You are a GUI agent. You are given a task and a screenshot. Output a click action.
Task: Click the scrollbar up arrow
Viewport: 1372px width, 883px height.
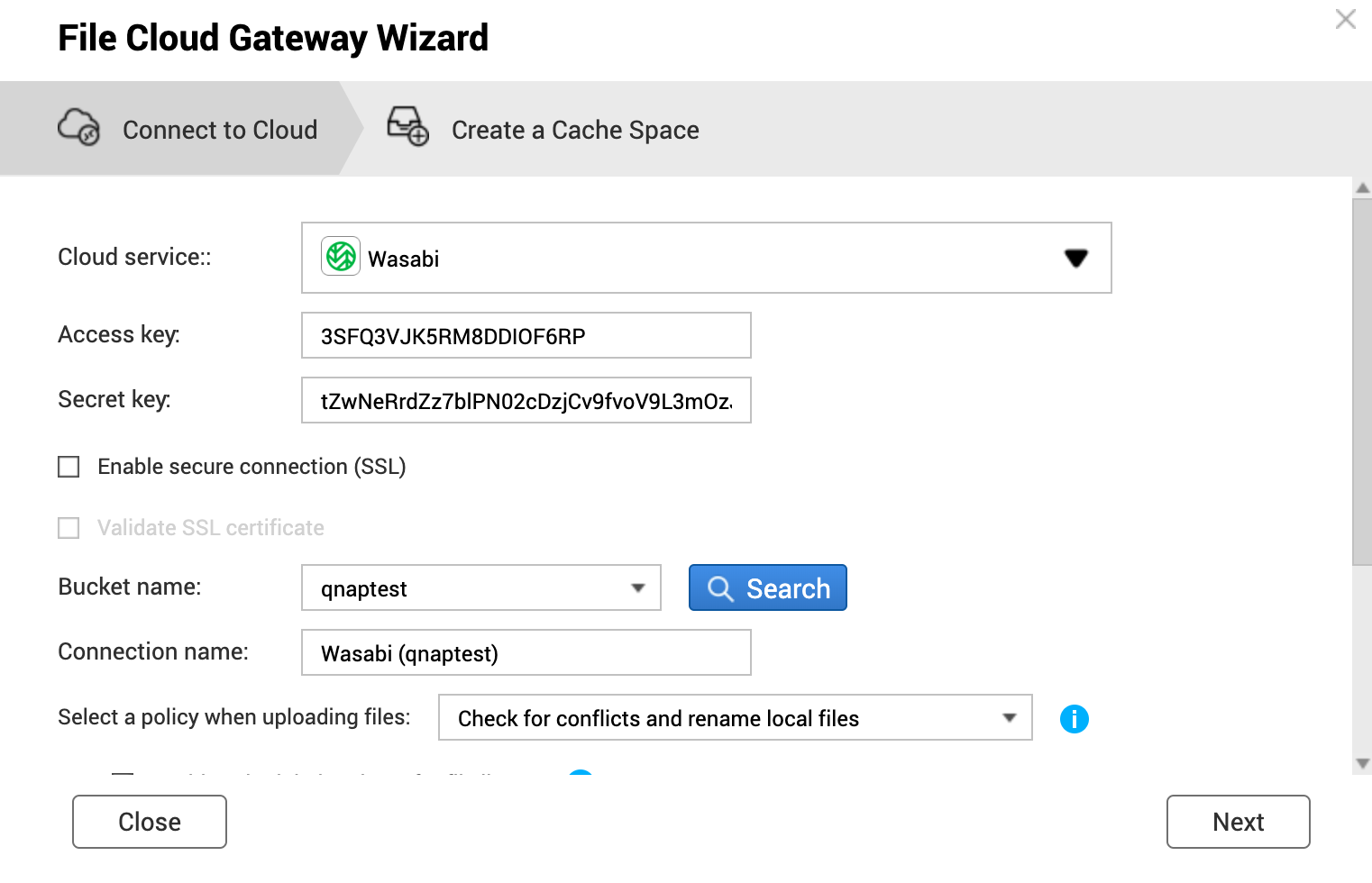coord(1362,188)
